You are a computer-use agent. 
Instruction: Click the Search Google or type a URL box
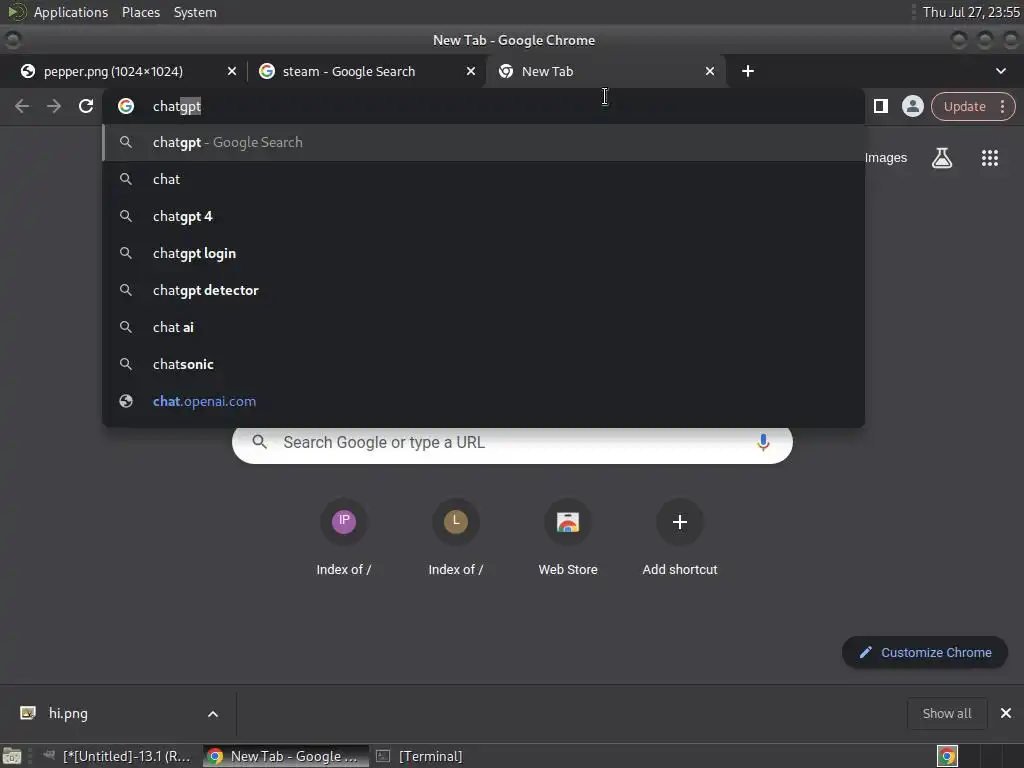point(512,442)
